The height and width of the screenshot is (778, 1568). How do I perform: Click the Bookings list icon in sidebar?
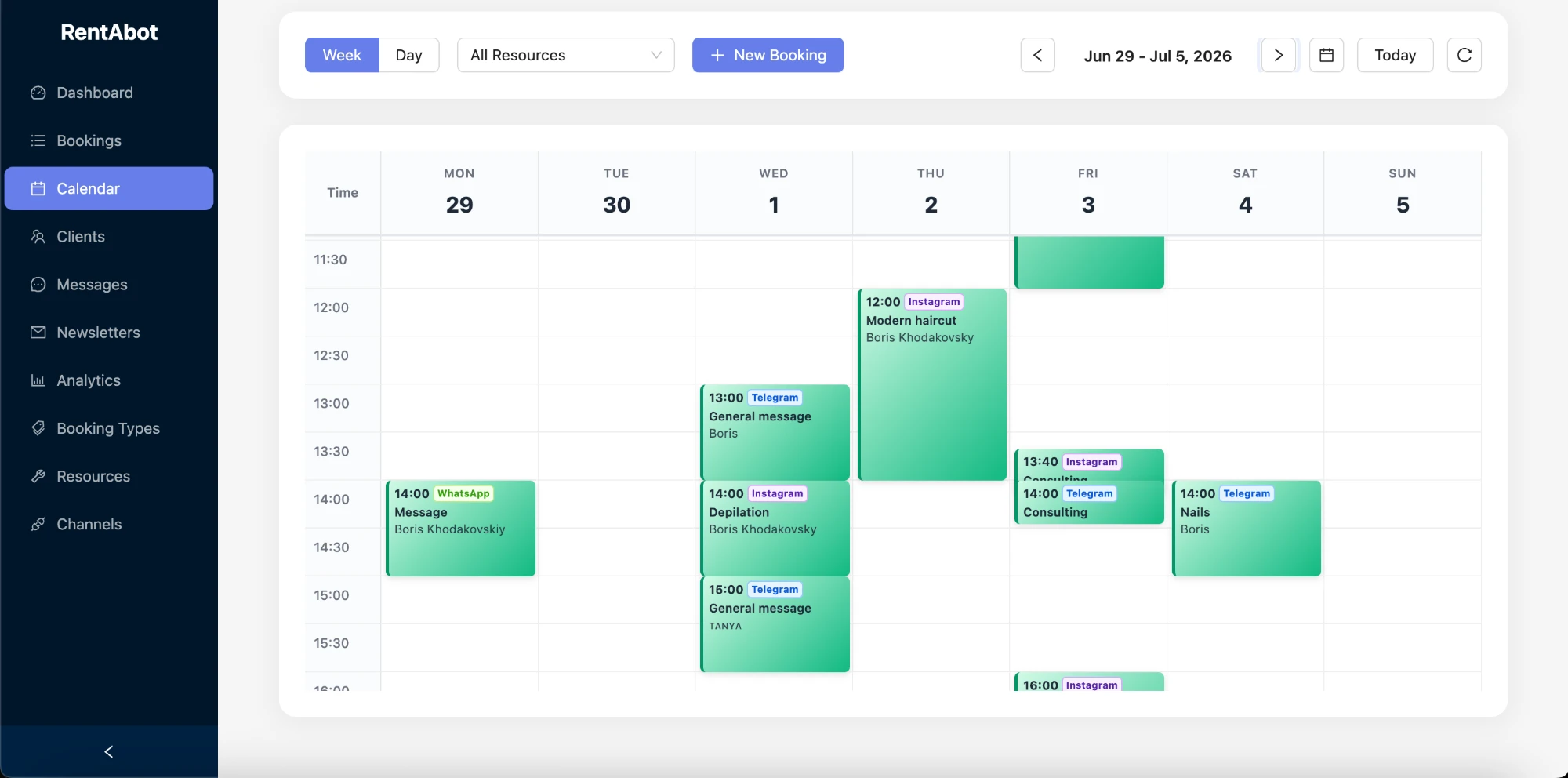coord(38,140)
